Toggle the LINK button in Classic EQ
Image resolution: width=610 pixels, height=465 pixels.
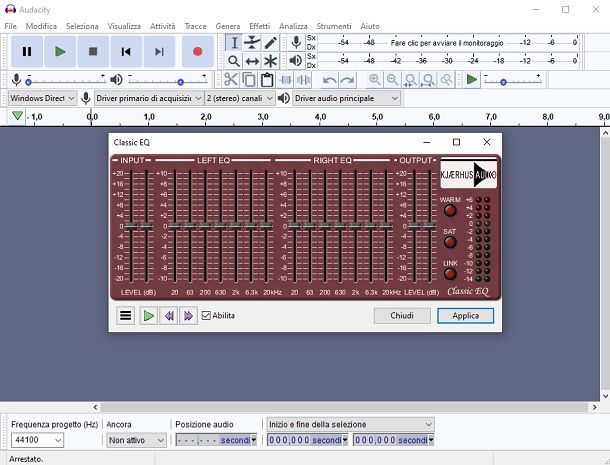point(450,274)
